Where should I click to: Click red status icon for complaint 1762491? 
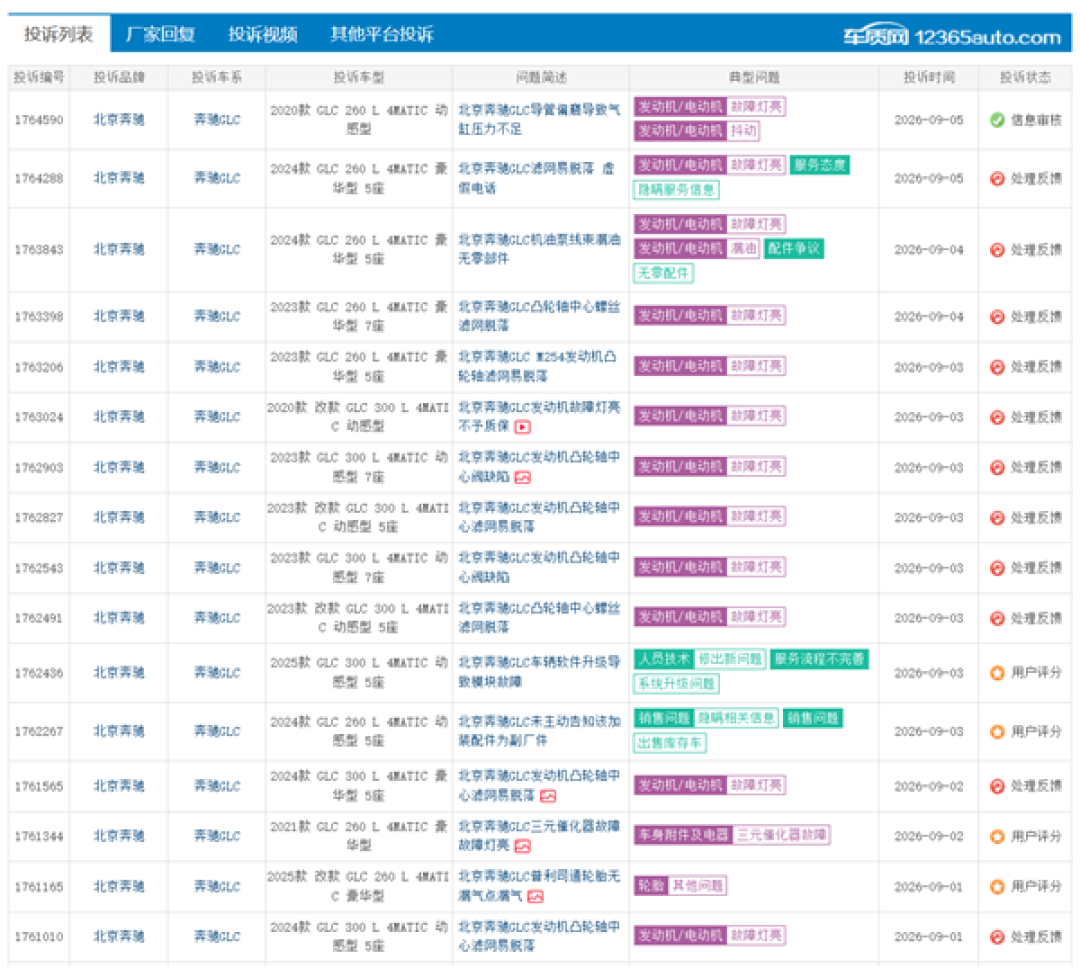coord(997,618)
